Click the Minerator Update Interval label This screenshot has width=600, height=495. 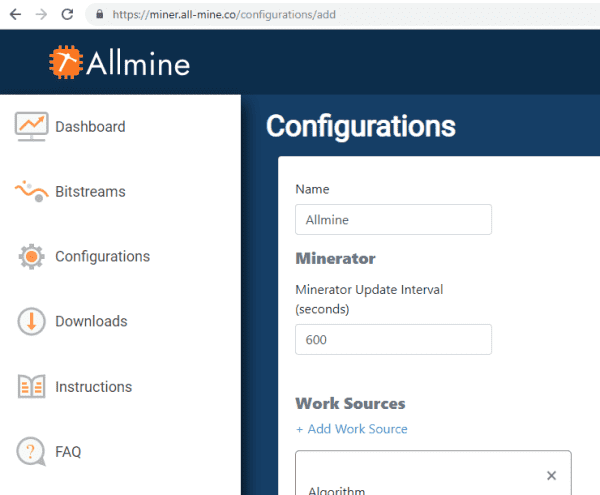pyautogui.click(x=369, y=299)
